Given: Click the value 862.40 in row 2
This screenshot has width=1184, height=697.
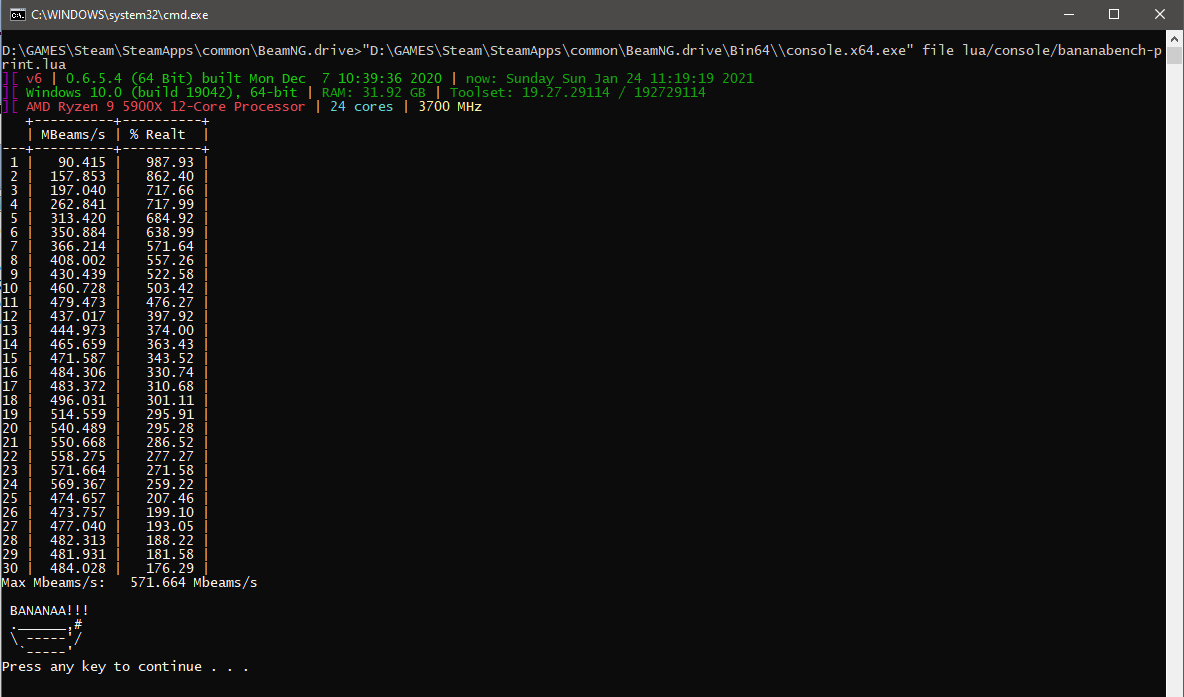Looking at the screenshot, I should 170,176.
